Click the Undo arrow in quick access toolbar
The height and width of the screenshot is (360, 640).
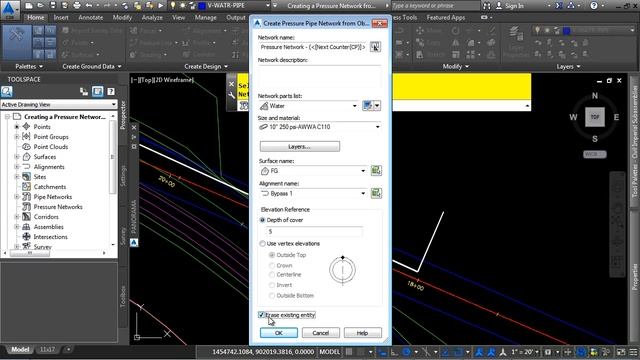click(x=89, y=6)
